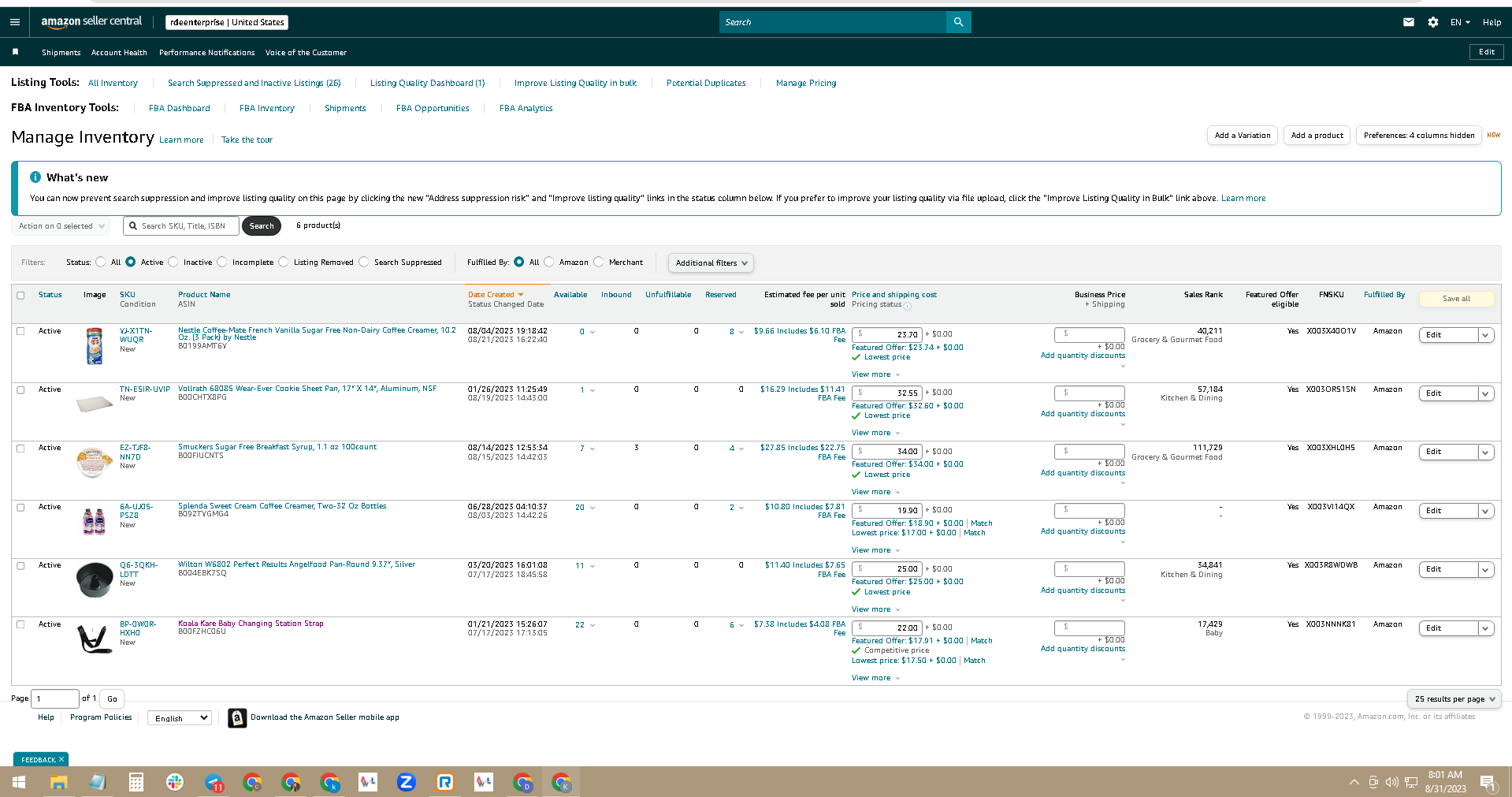
Task: Open the settings gear icon
Action: pos(1432,22)
